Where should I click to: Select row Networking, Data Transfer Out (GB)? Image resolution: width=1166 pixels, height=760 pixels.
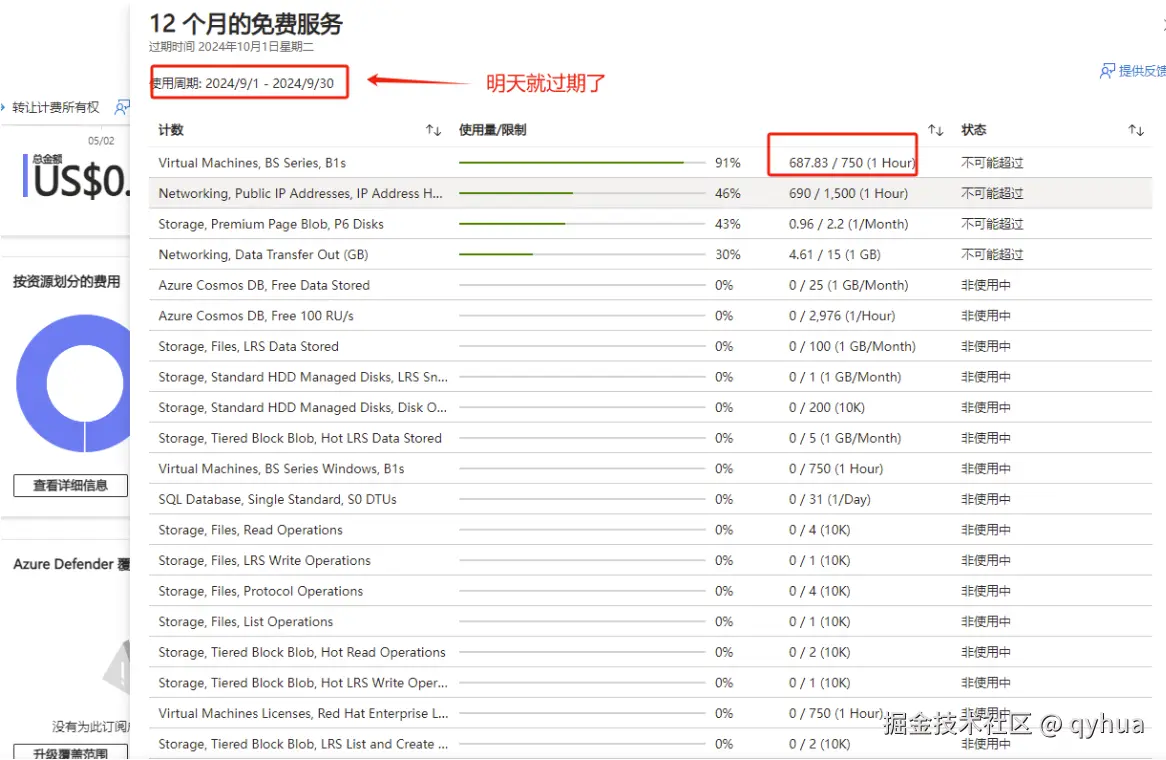(650, 254)
